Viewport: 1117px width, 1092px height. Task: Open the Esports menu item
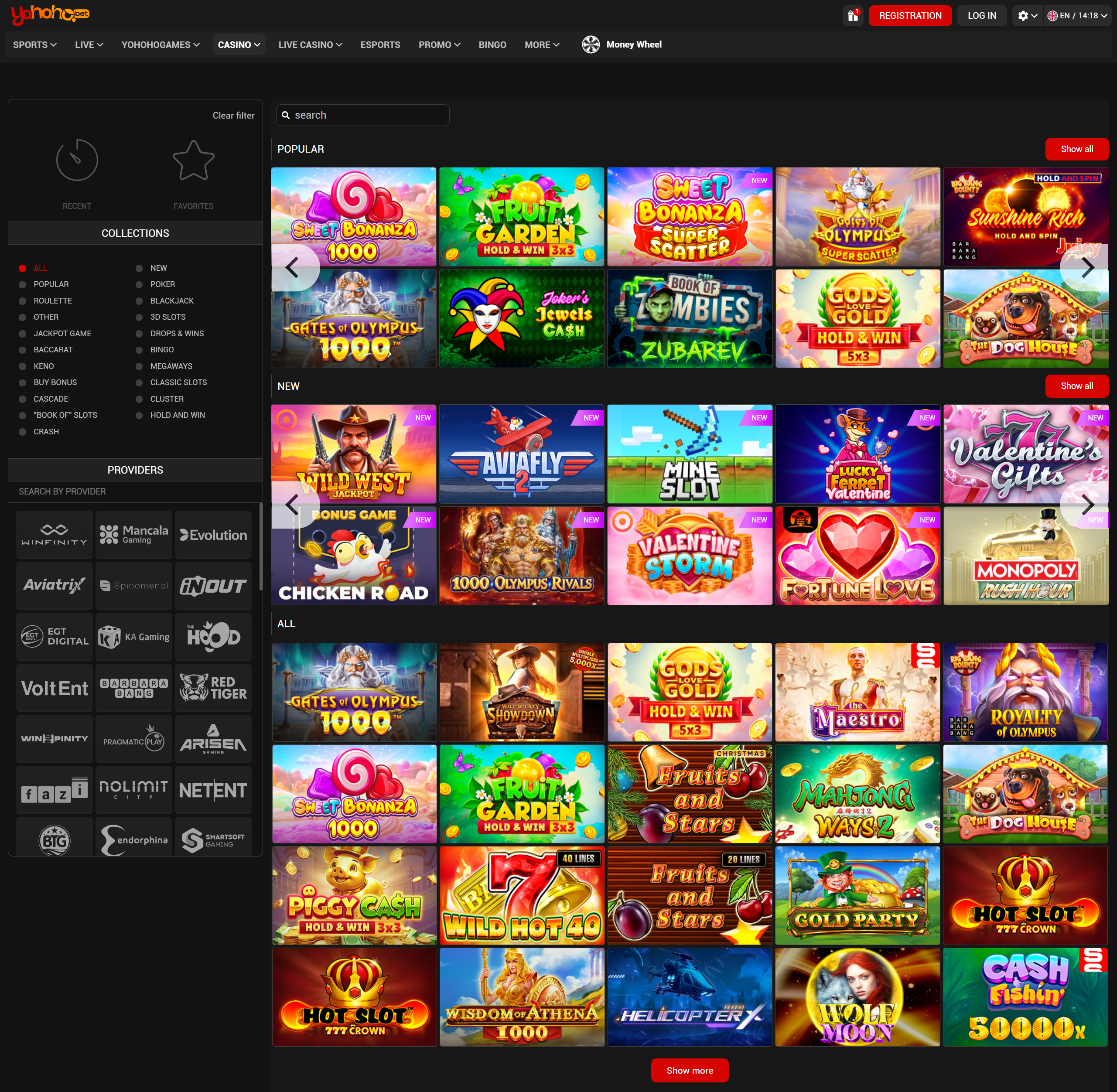(380, 45)
